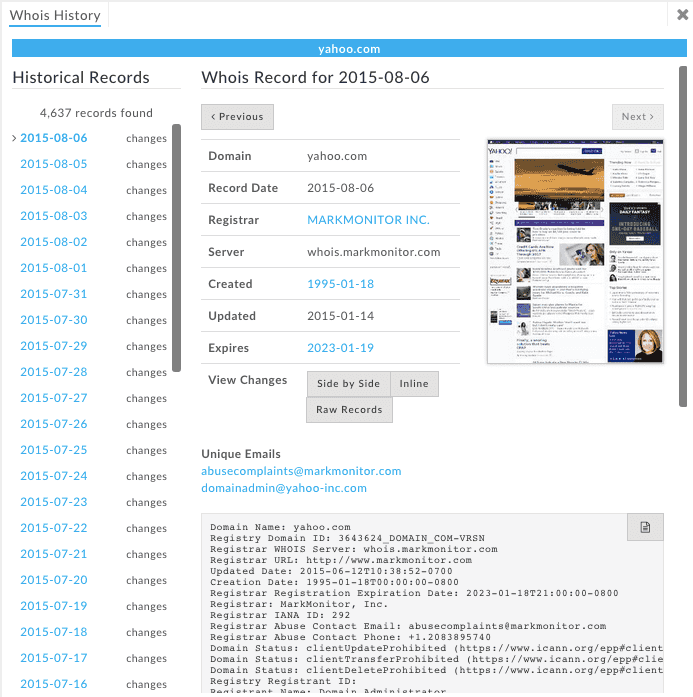The image size is (693, 697).
Task: Select the 2015-07-21 historical record
Action: (x=54, y=554)
